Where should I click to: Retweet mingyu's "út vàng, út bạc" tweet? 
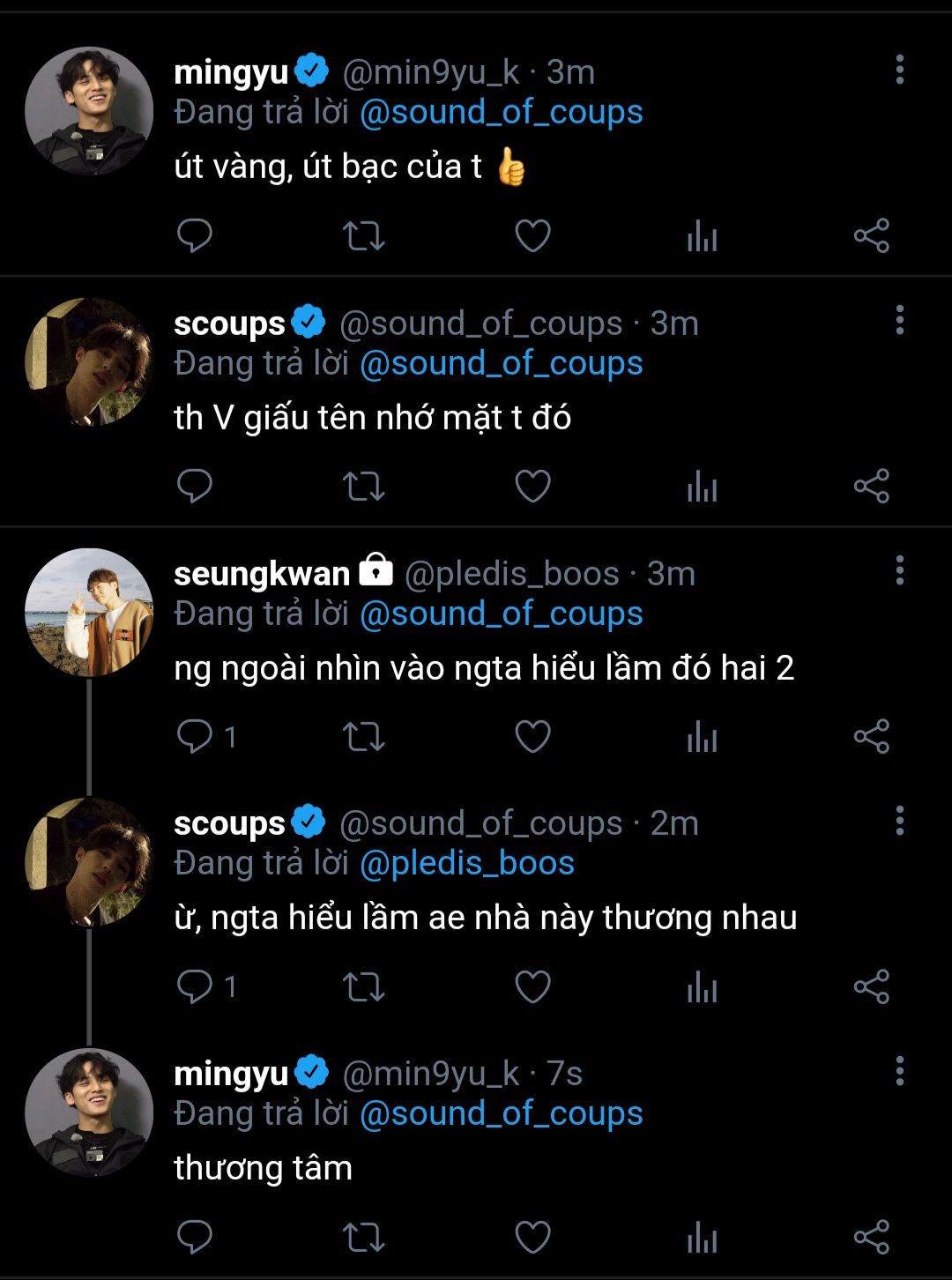point(363,236)
